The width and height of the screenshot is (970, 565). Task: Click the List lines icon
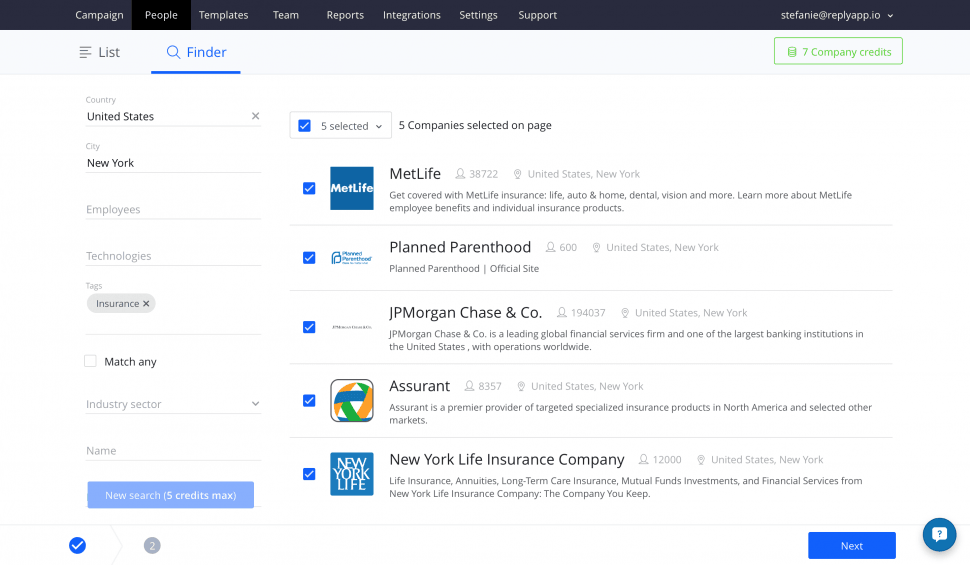(x=85, y=53)
